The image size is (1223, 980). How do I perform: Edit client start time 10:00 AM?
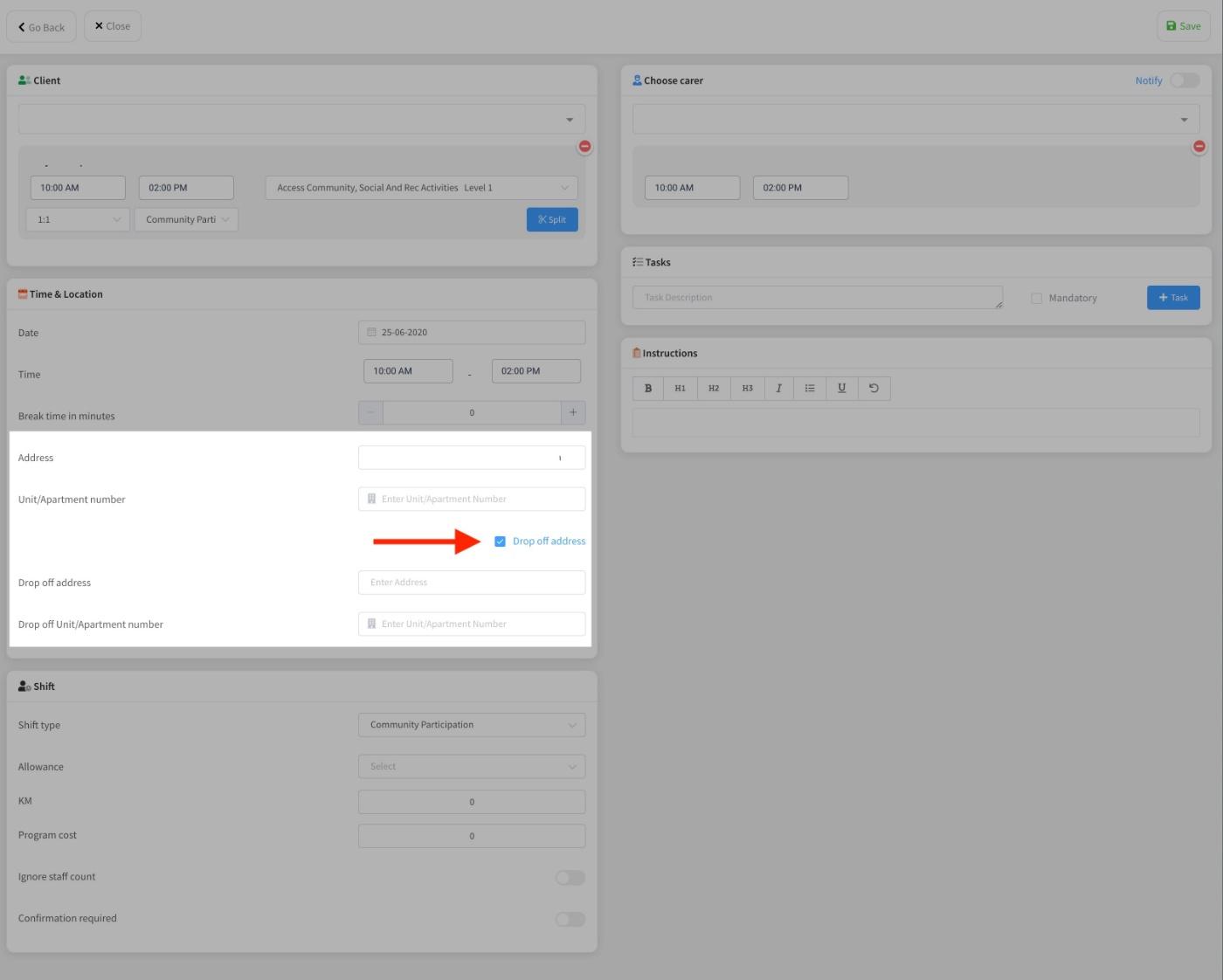tap(78, 188)
